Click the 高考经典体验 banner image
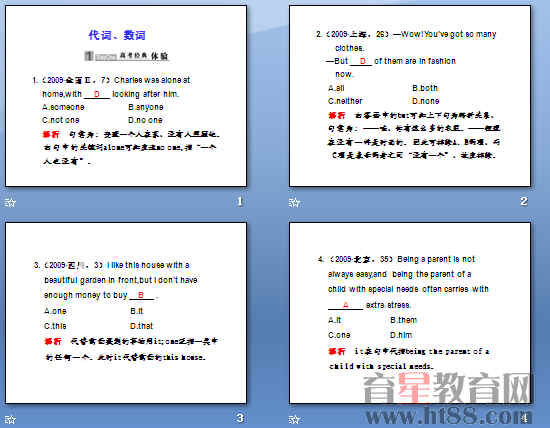550x428 pixels. coord(127,56)
